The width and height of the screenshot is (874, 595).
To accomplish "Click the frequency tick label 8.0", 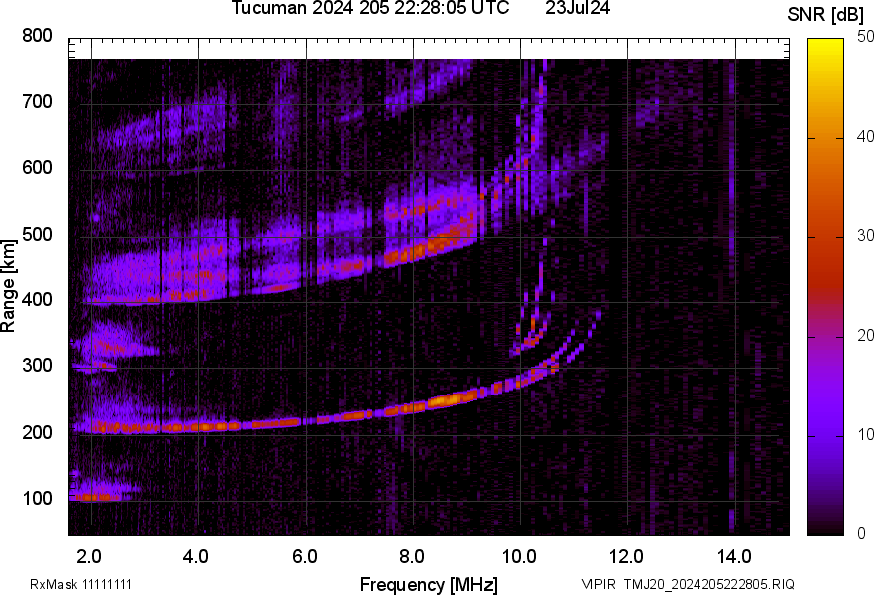I will (412, 557).
